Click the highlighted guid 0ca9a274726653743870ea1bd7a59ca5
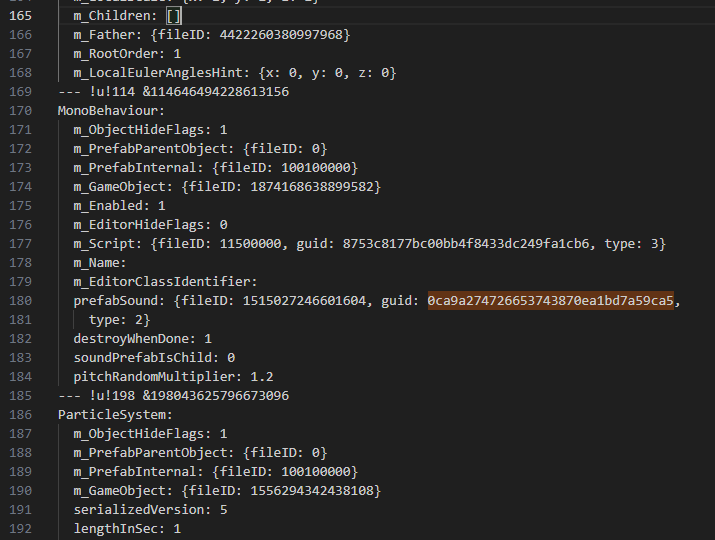The image size is (715, 540). tap(550, 300)
